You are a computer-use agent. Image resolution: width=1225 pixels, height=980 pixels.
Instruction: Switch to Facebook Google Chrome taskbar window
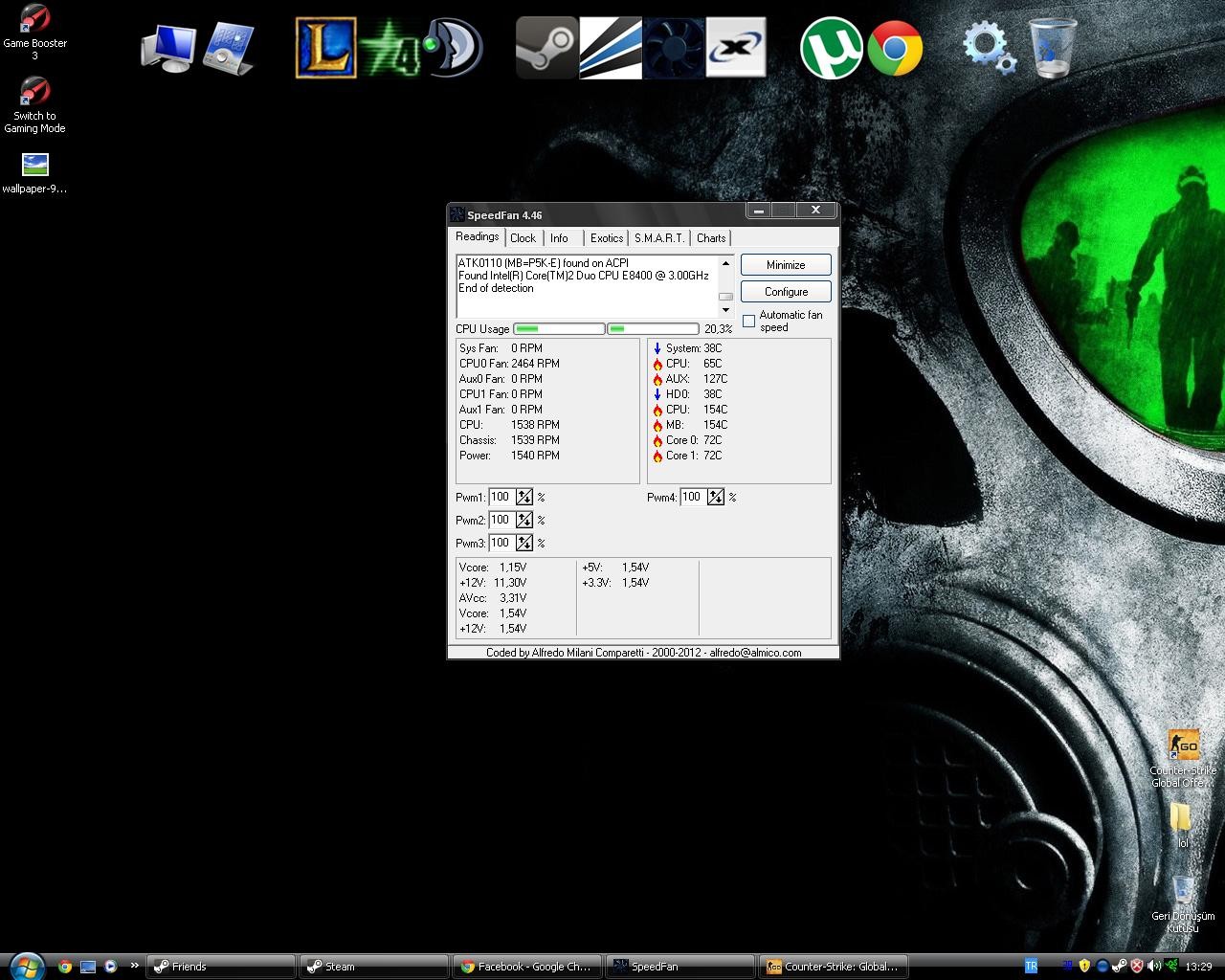pyautogui.click(x=526, y=967)
